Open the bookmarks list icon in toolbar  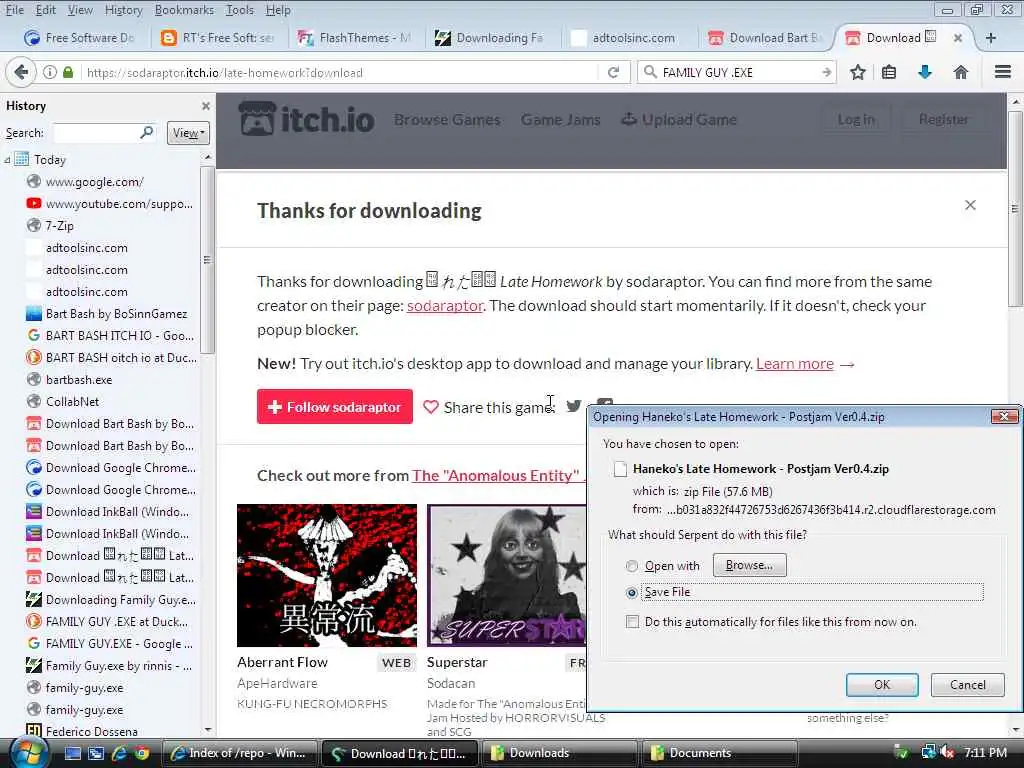pos(889,72)
